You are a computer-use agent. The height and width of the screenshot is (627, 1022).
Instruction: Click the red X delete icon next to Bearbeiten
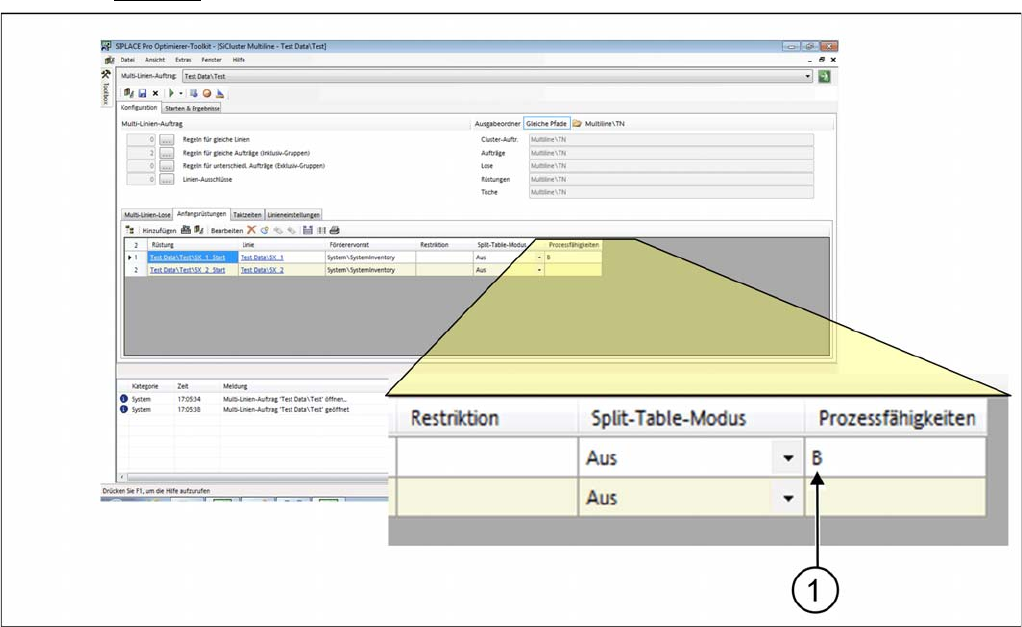tap(252, 230)
